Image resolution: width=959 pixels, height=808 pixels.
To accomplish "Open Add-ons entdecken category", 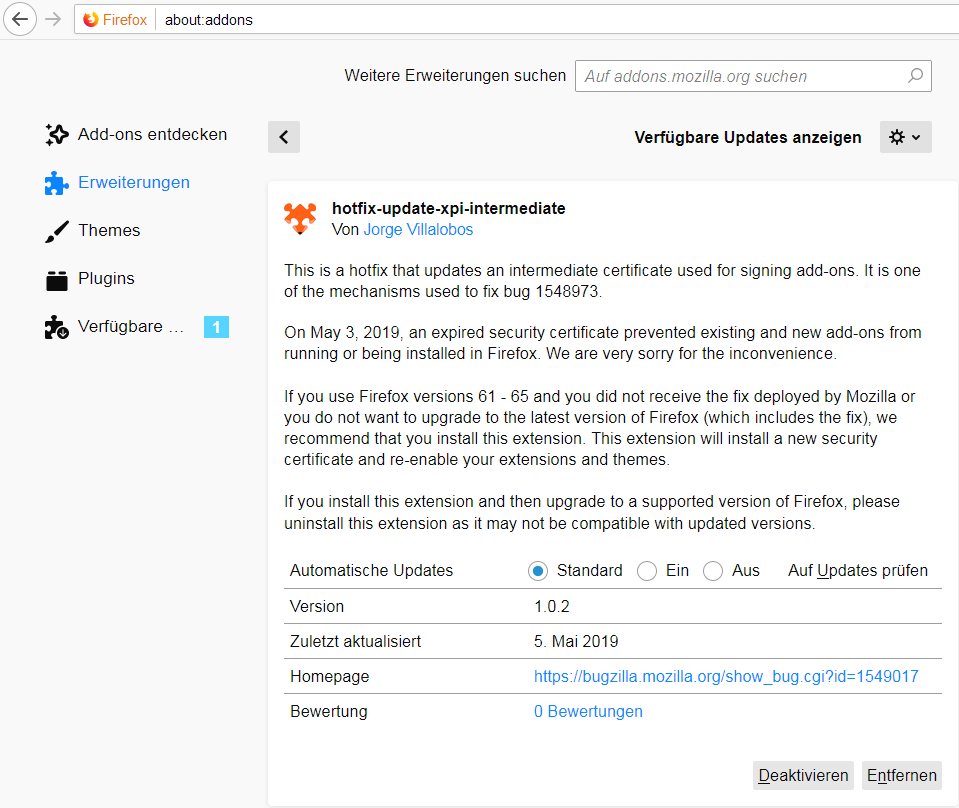I will pyautogui.click(x=136, y=135).
